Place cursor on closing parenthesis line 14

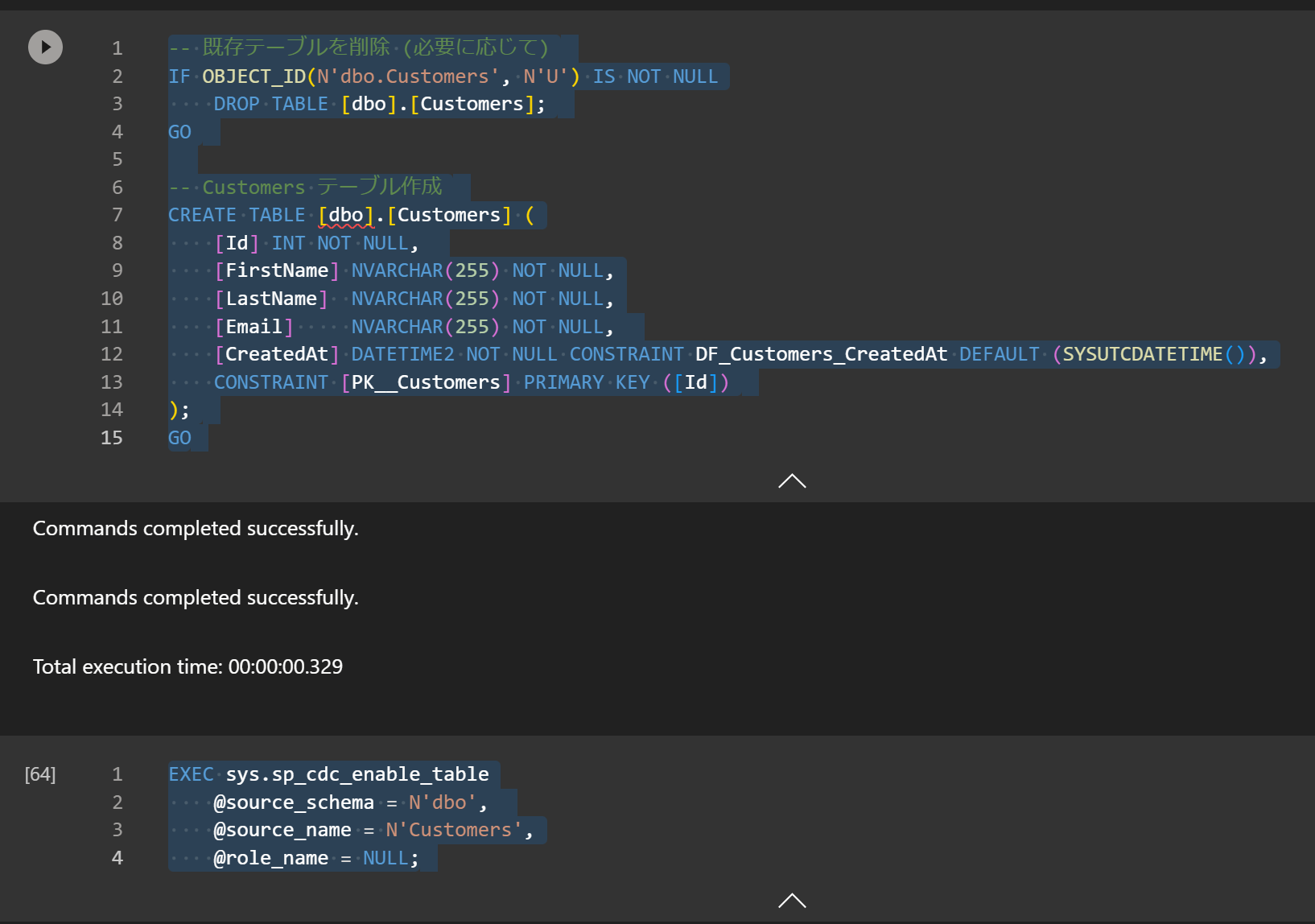[179, 410]
